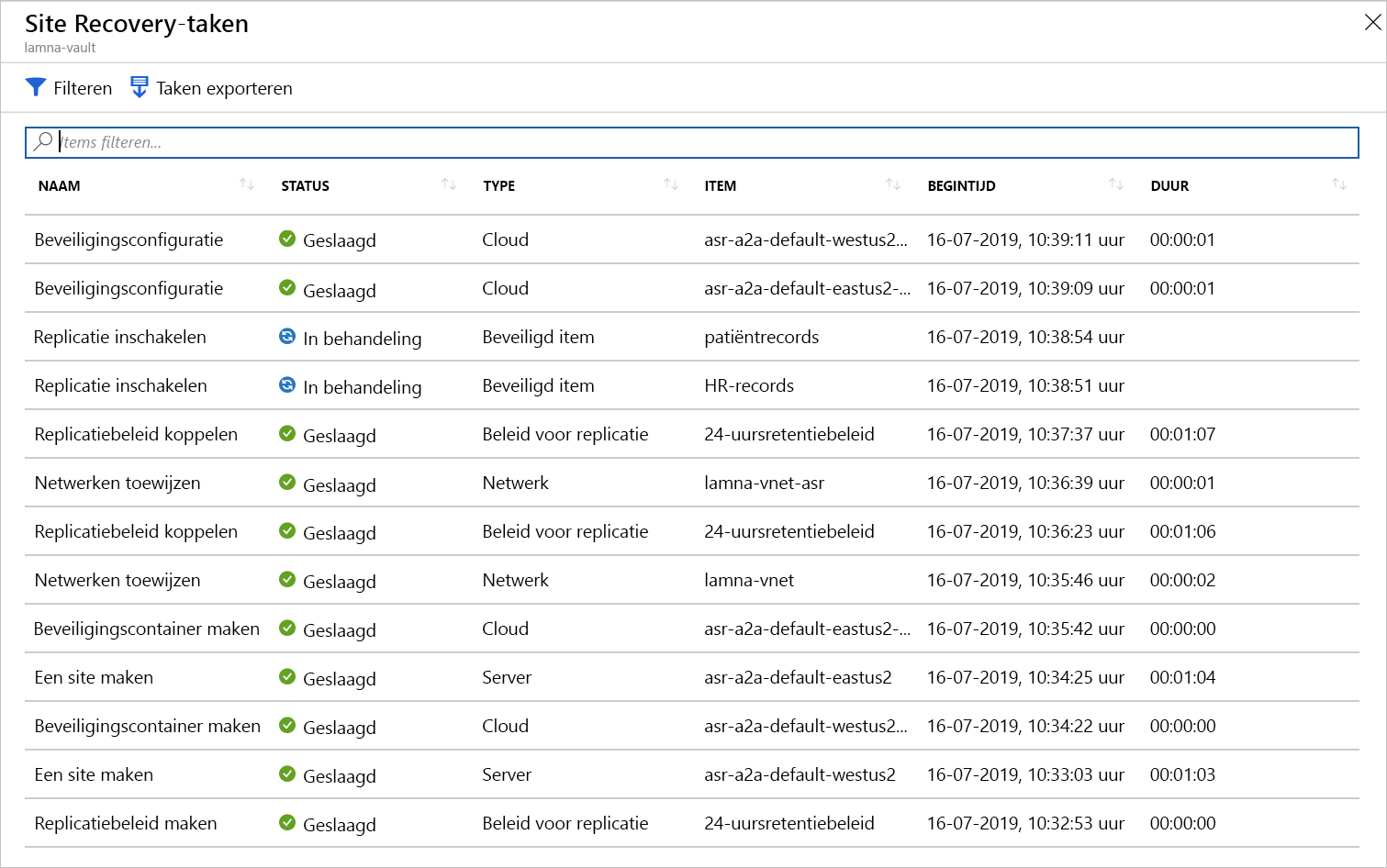
Task: Open the Filteren button
Action: click(x=69, y=88)
